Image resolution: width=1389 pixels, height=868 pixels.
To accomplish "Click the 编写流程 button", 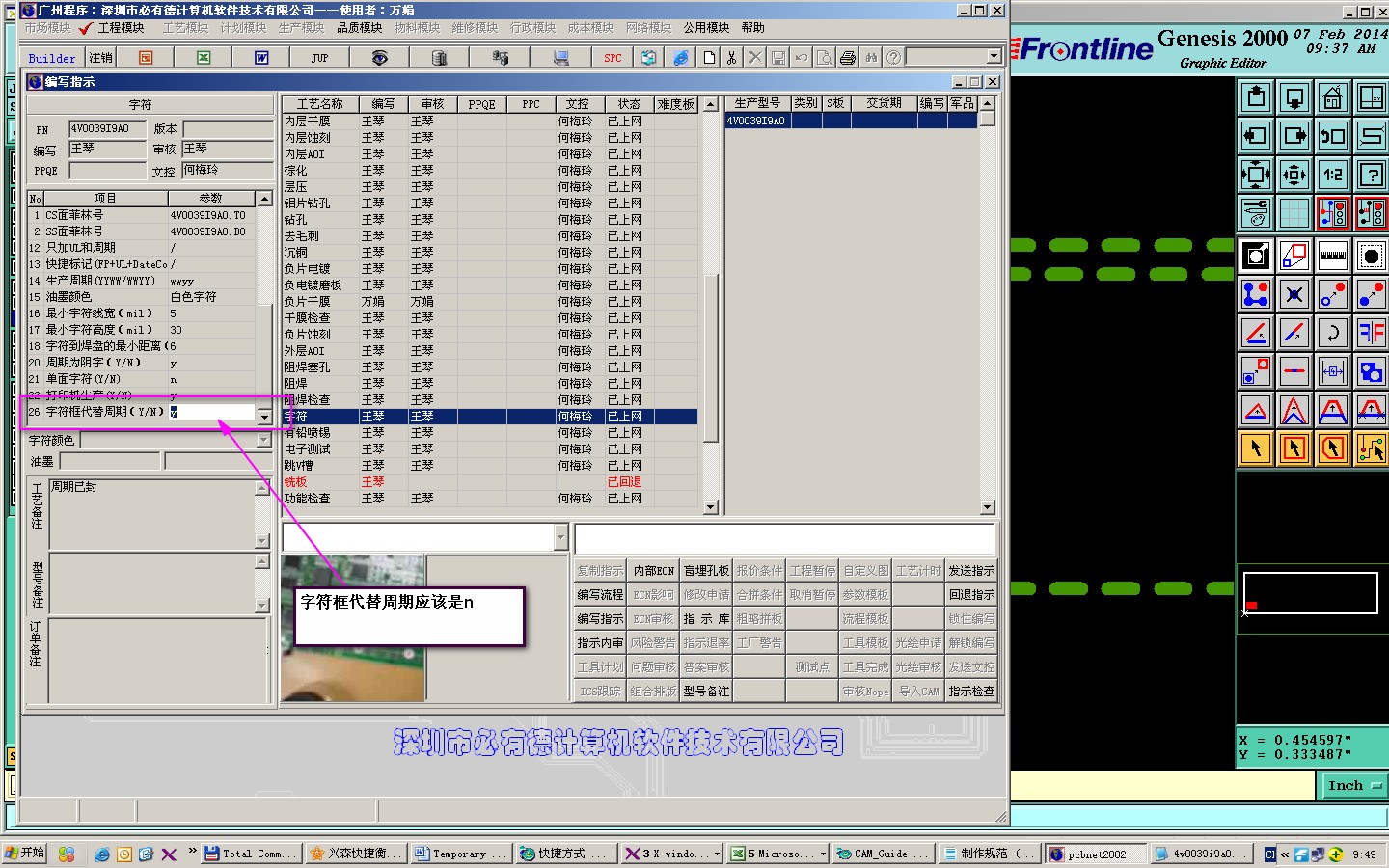I will click(x=601, y=595).
